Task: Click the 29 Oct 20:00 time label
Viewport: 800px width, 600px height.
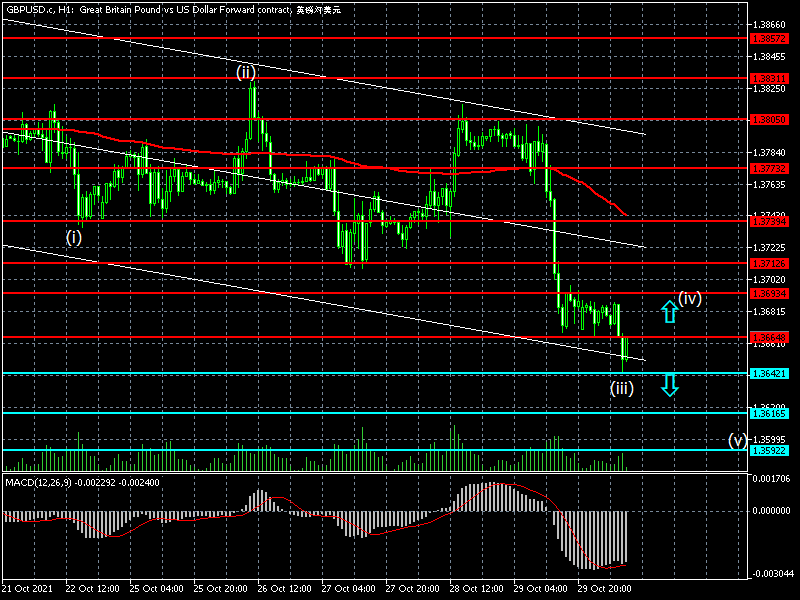Action: [605, 588]
